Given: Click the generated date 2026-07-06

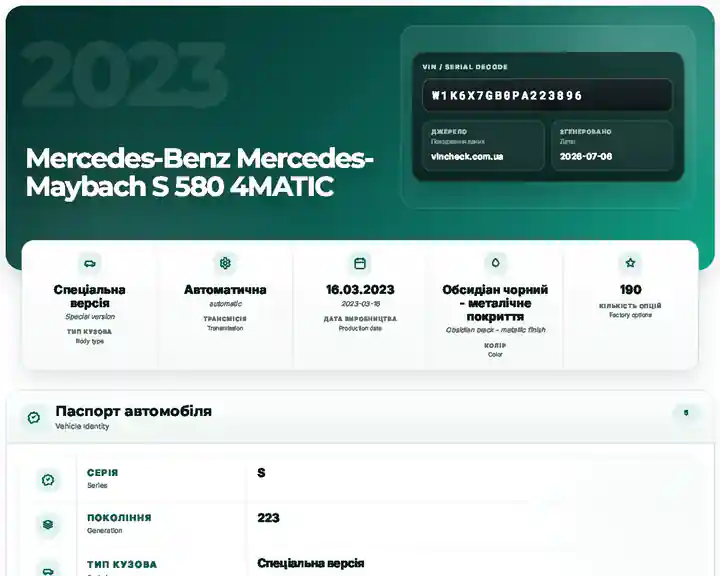Looking at the screenshot, I should (x=586, y=157).
